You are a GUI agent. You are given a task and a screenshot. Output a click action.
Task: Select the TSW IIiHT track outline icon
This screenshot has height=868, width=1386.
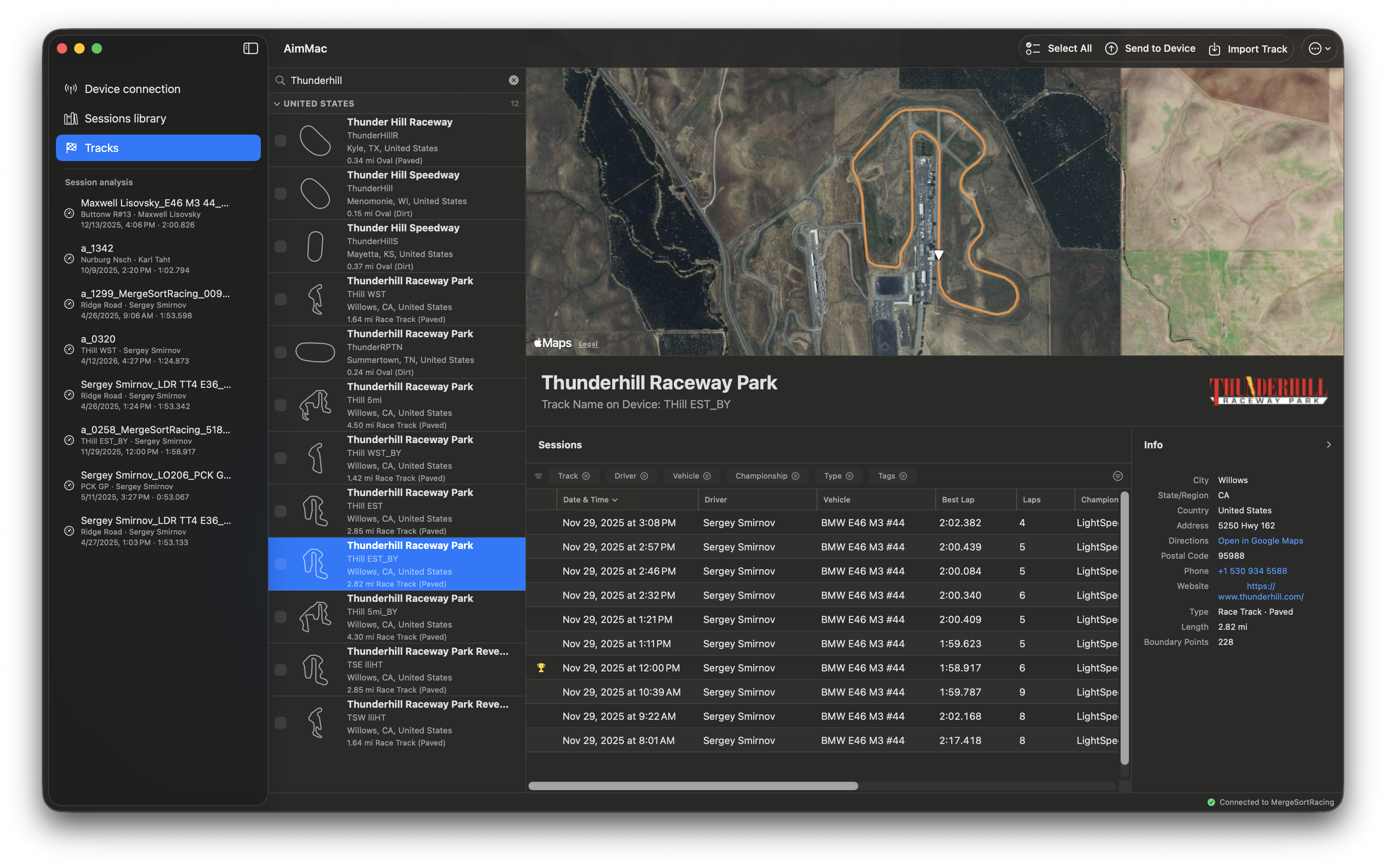tap(315, 722)
